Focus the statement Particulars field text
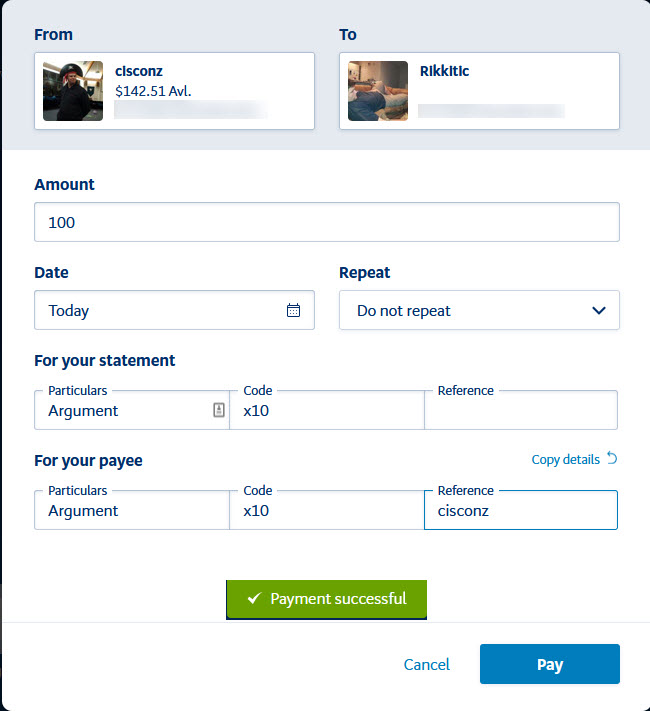 pyautogui.click(x=120, y=411)
